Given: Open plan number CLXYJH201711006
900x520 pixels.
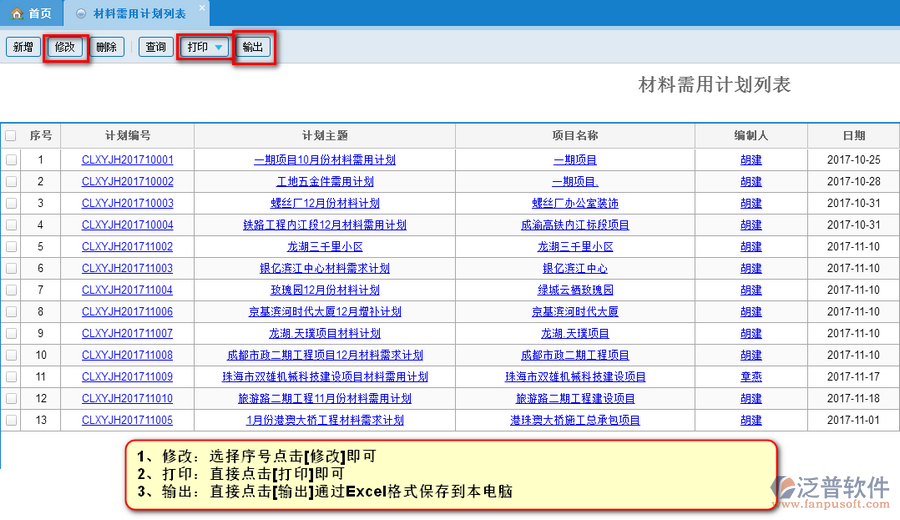Looking at the screenshot, I should click(x=127, y=312).
